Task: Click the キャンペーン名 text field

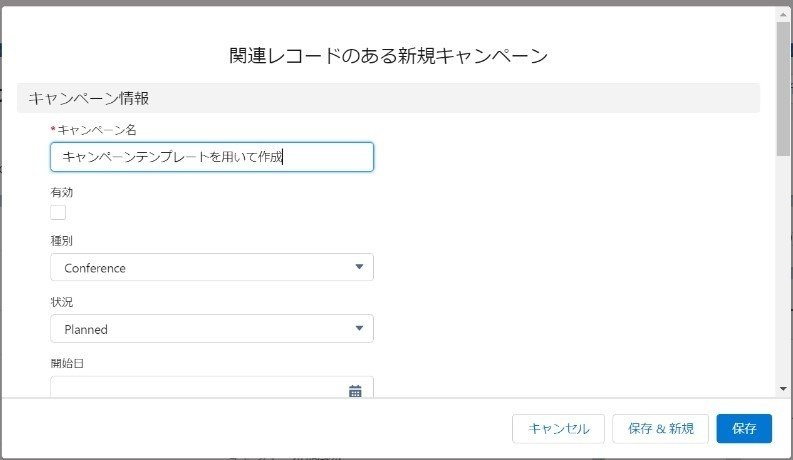Action: pos(212,157)
